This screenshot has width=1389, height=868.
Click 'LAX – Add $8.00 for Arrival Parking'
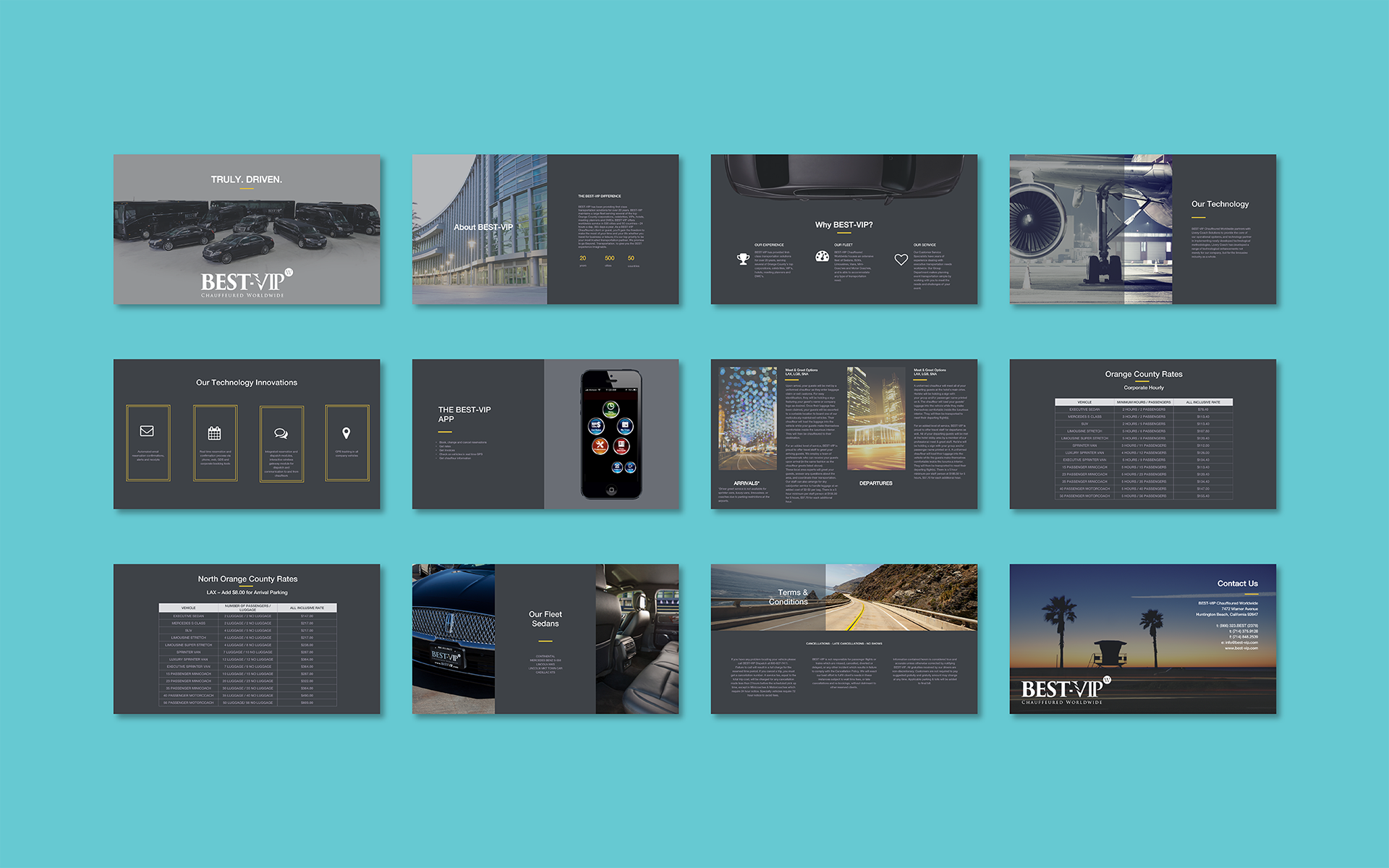247,592
